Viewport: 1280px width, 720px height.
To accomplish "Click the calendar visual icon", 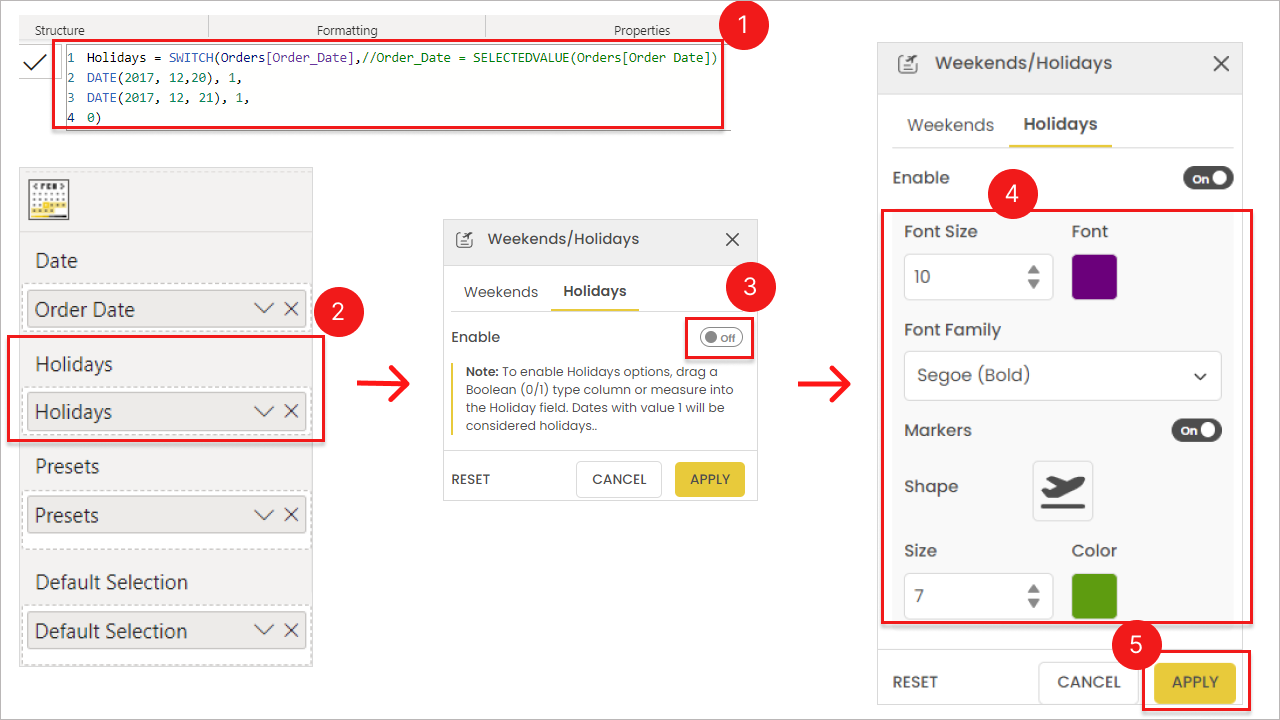I will [x=49, y=200].
